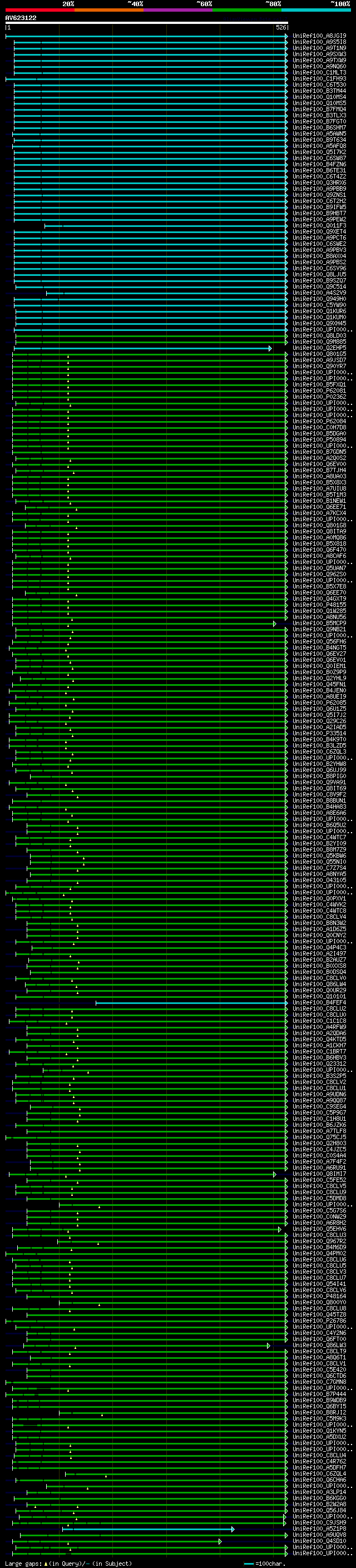Open hit UniRef100_B7P444

pyautogui.click(x=319, y=1394)
